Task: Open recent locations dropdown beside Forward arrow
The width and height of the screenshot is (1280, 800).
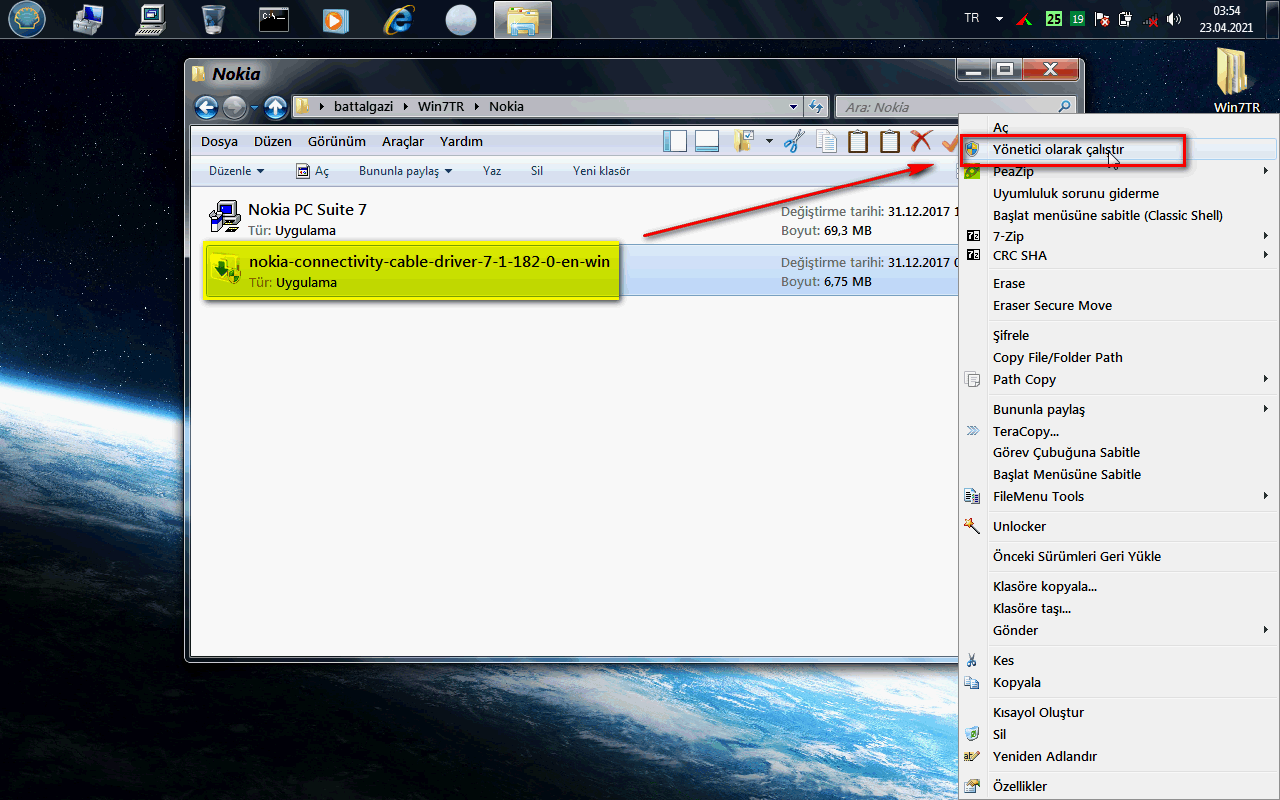Action: coord(254,107)
